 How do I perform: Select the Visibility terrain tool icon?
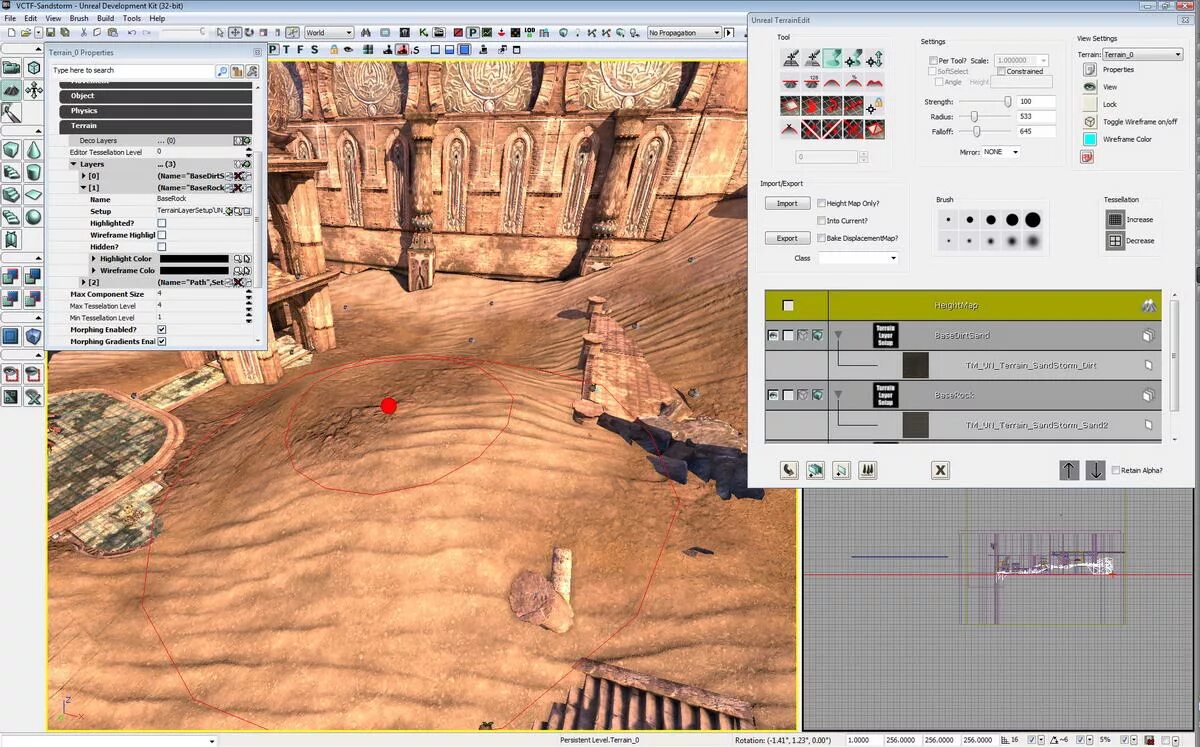(x=791, y=105)
